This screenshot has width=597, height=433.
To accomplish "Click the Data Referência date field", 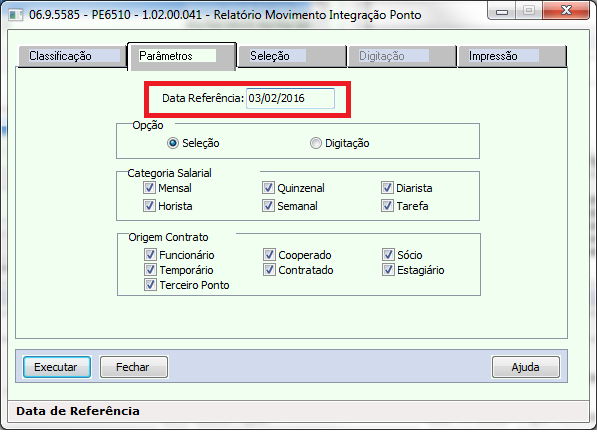I will click(291, 99).
